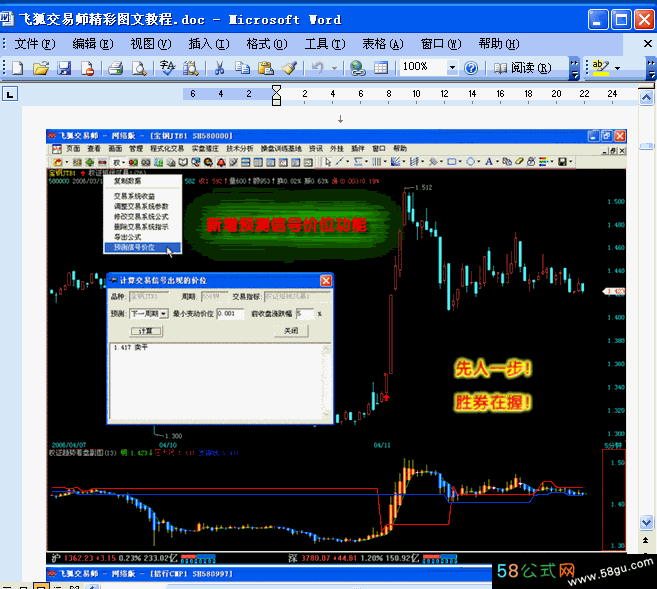
Task: Create a new blank Word document
Action: pos(18,68)
